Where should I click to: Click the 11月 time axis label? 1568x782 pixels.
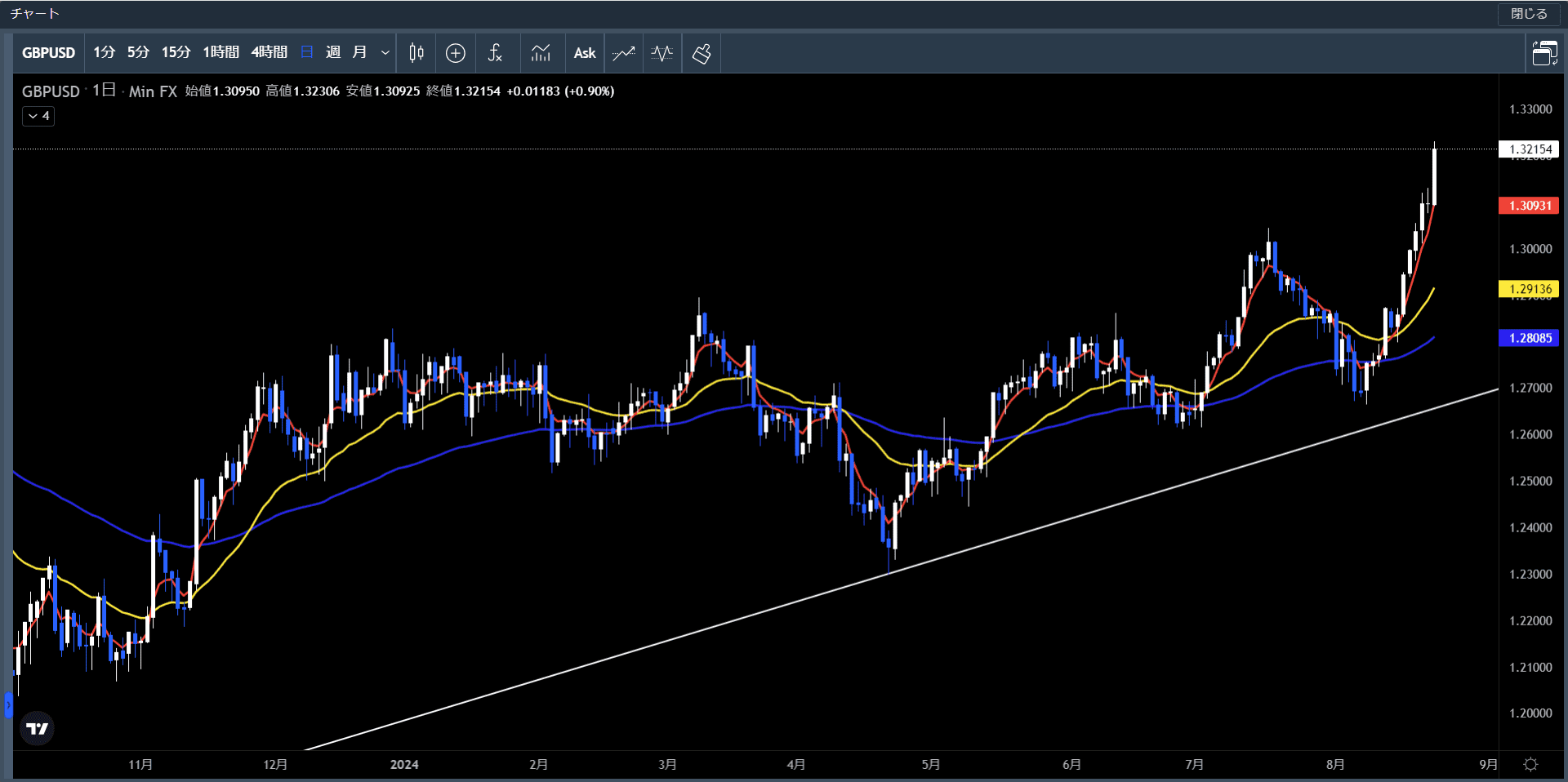click(x=140, y=765)
